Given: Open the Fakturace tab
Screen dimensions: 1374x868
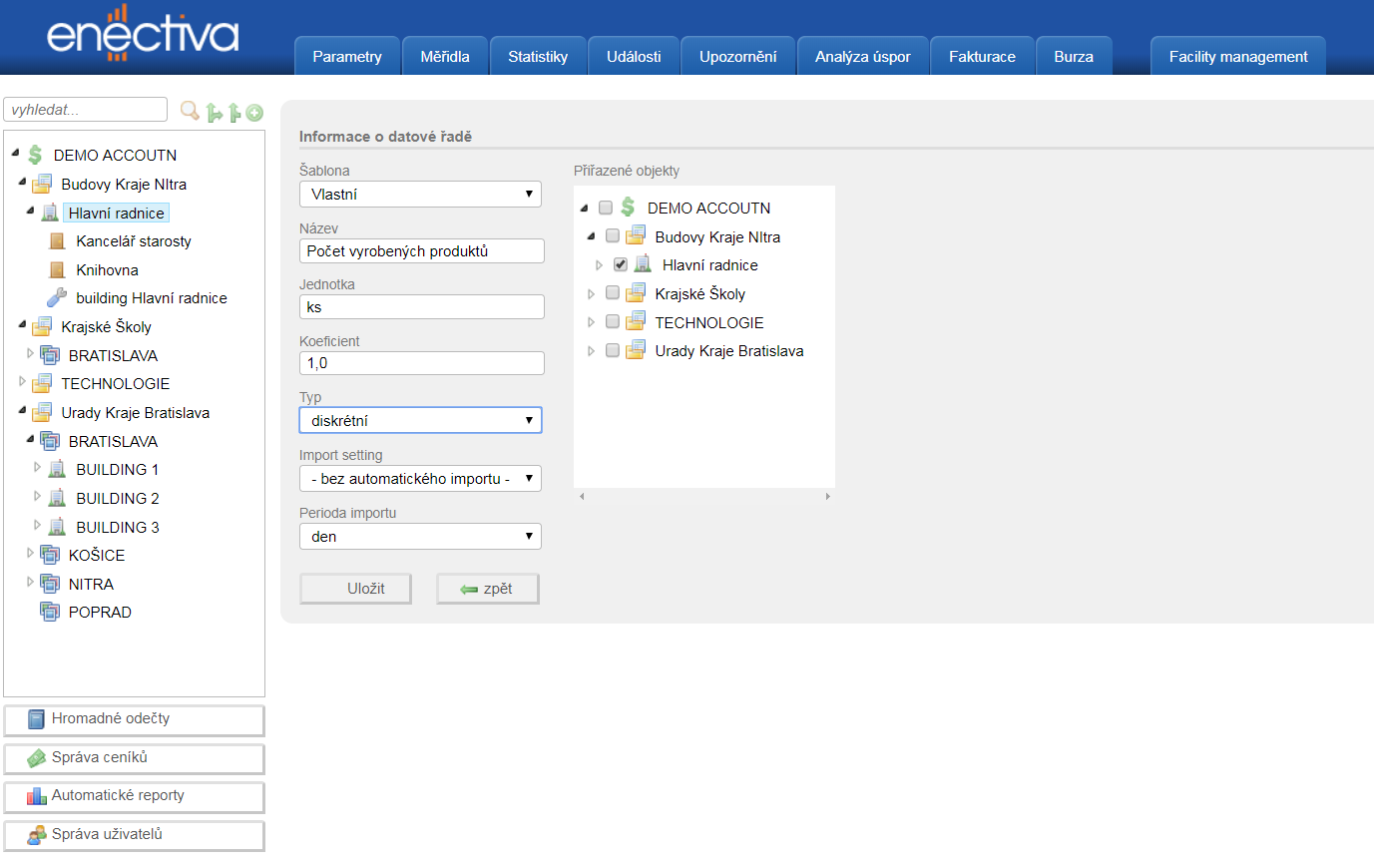Looking at the screenshot, I should click(981, 57).
